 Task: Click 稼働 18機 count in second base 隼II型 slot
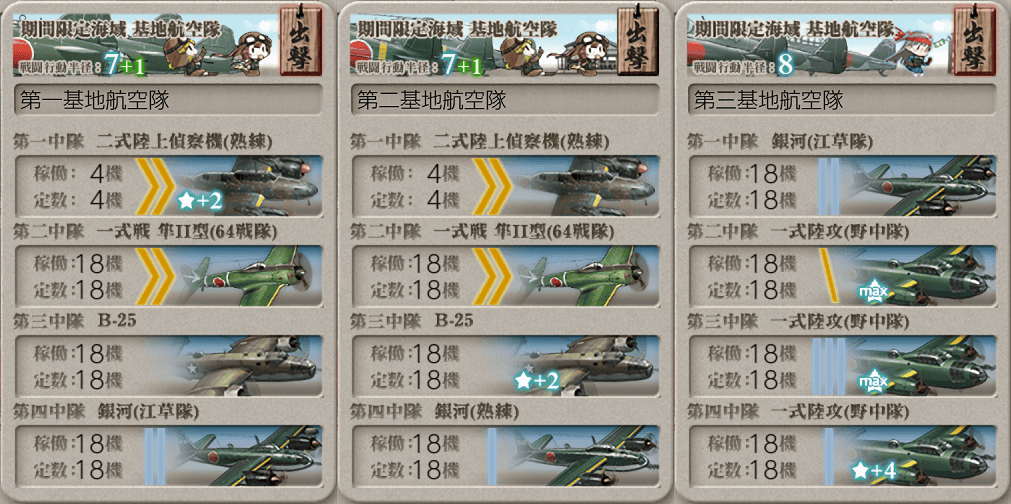click(416, 263)
